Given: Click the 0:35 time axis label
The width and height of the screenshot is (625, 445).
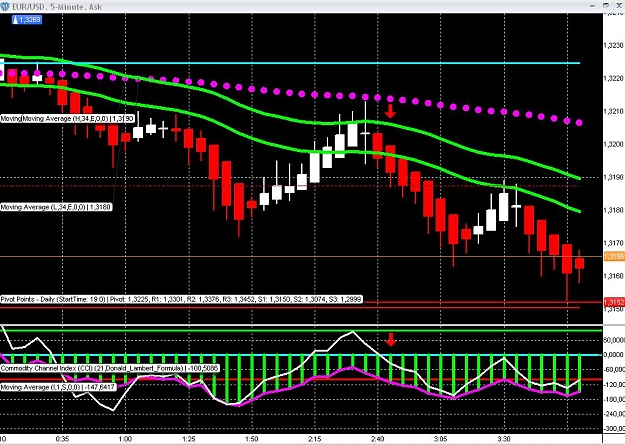Looking at the screenshot, I should 62,439.
